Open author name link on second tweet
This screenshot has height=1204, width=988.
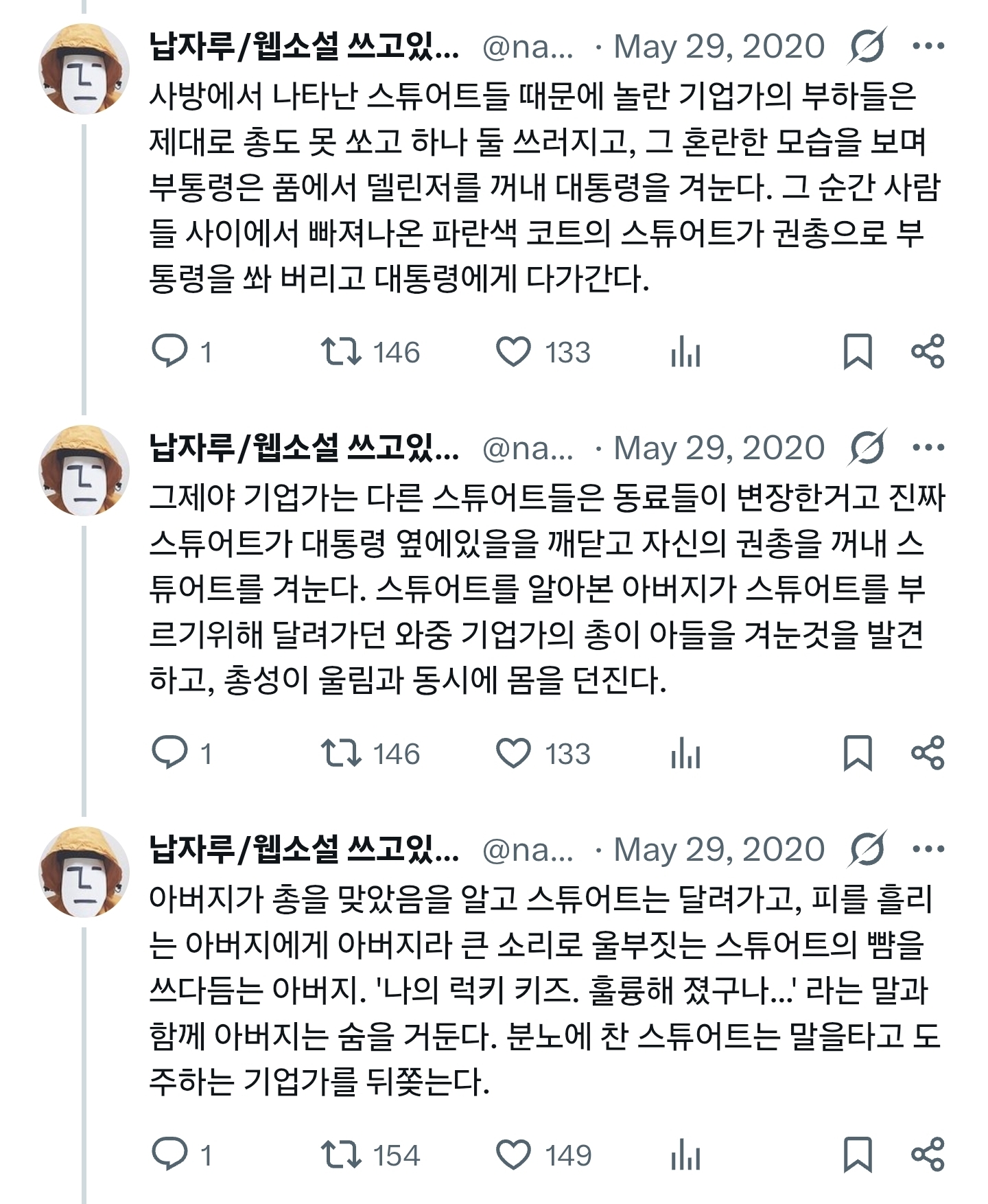(304, 448)
